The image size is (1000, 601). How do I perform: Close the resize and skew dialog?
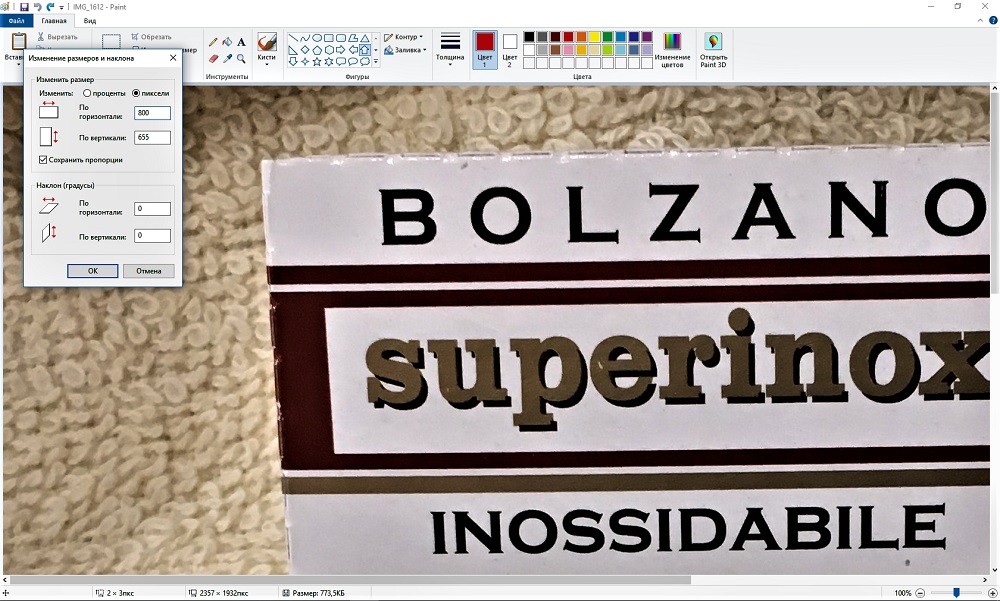tap(173, 58)
